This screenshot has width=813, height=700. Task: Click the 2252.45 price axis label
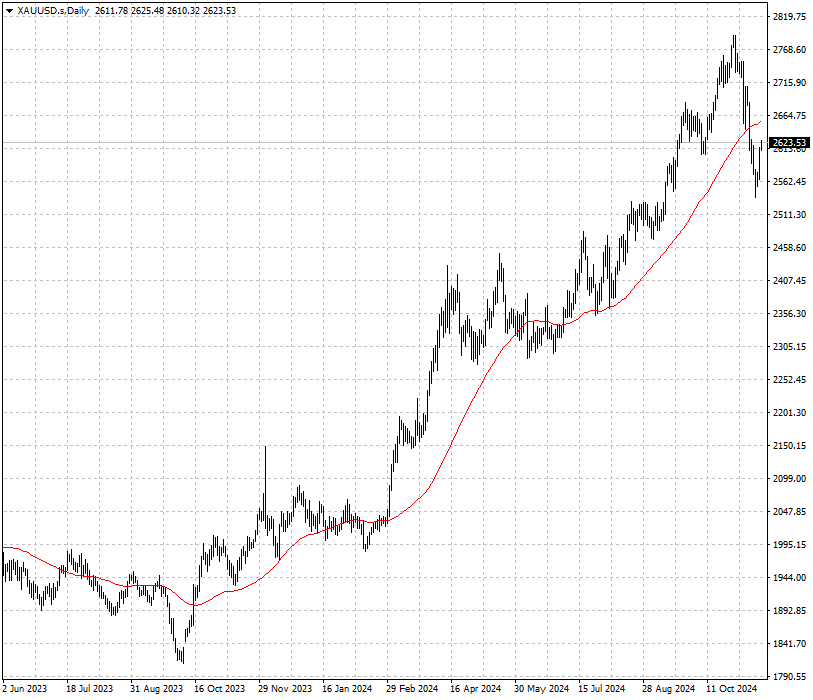(x=789, y=380)
